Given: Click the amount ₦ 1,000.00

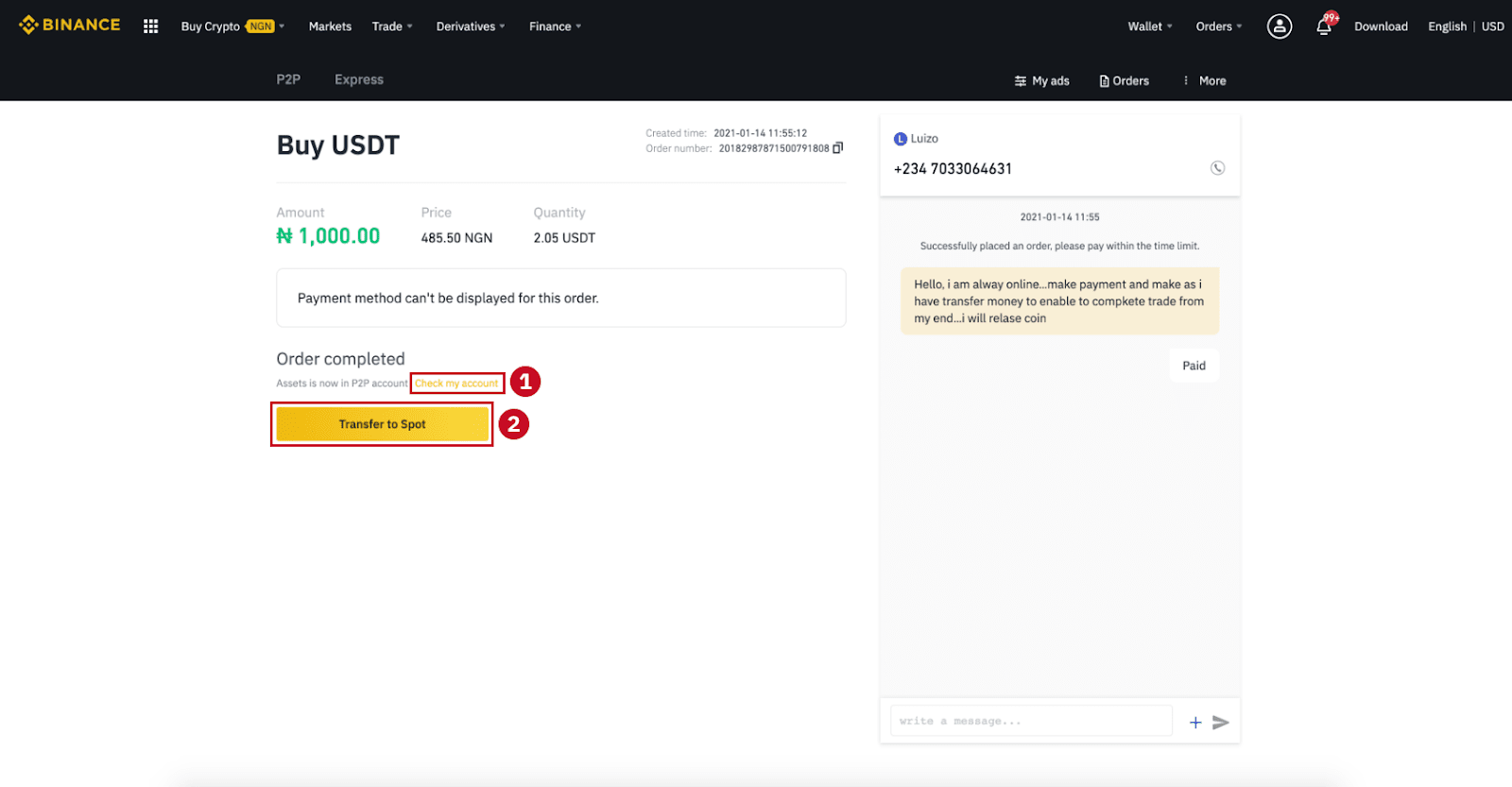Looking at the screenshot, I should (328, 236).
